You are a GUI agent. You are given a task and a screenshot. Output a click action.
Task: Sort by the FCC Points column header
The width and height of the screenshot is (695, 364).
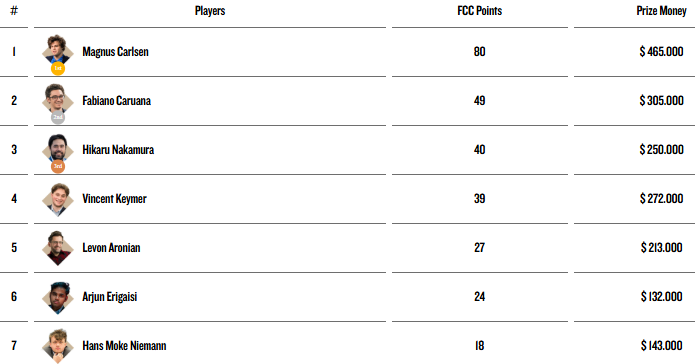pos(480,11)
